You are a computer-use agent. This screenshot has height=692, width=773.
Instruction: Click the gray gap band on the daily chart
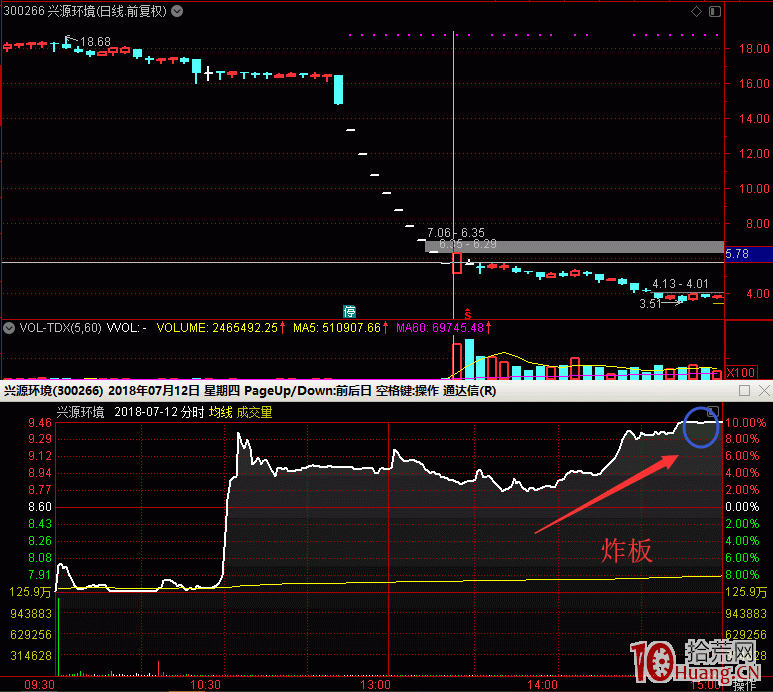coord(575,247)
